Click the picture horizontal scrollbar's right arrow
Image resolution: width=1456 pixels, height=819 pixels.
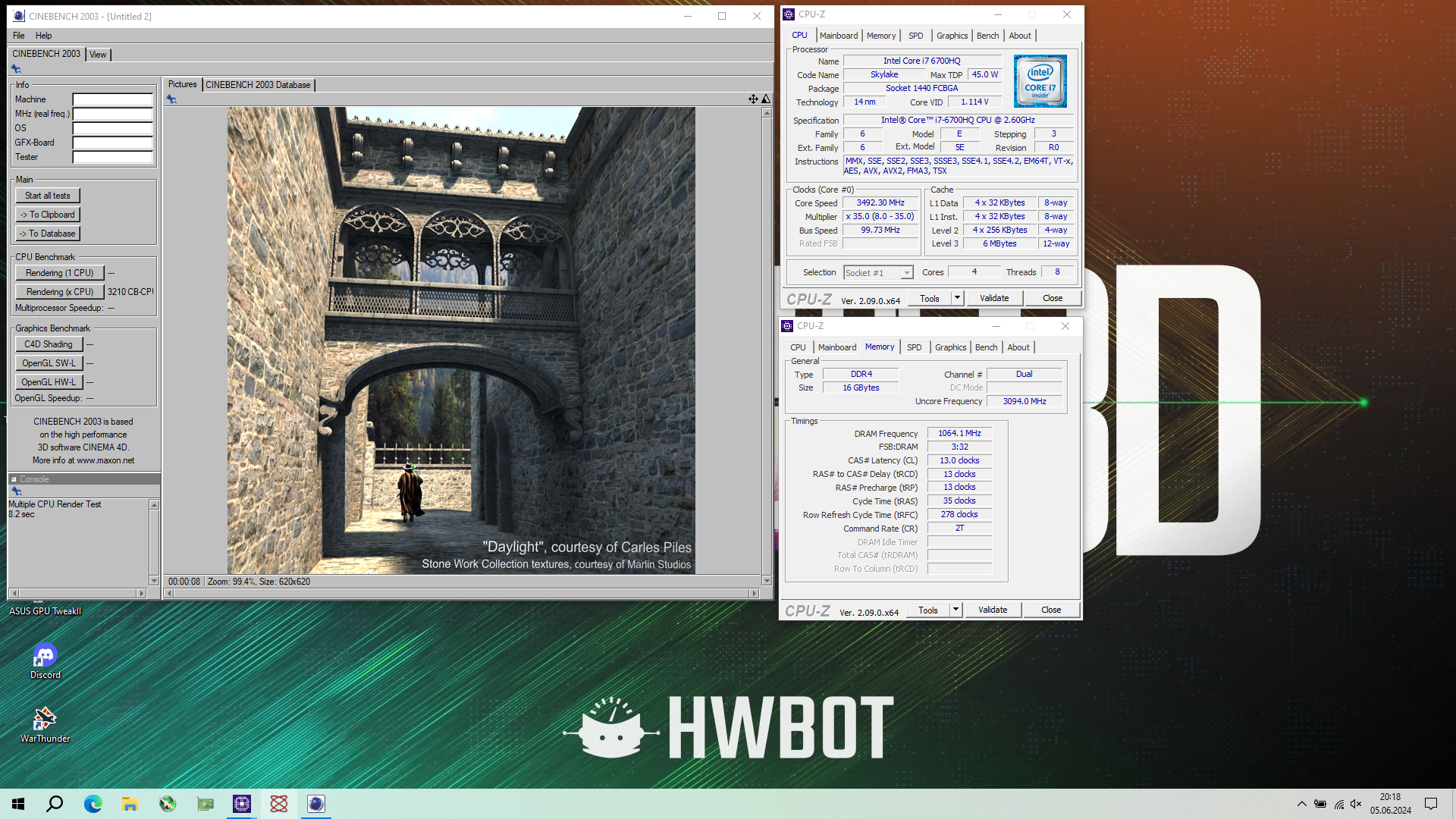tap(753, 594)
